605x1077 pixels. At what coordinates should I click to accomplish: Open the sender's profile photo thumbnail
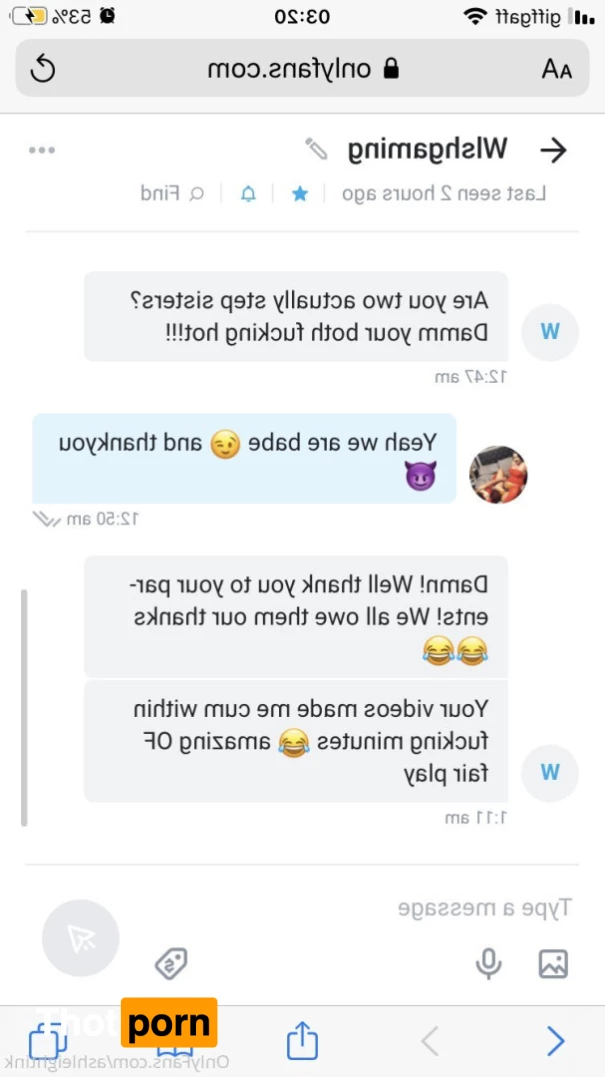coord(498,475)
